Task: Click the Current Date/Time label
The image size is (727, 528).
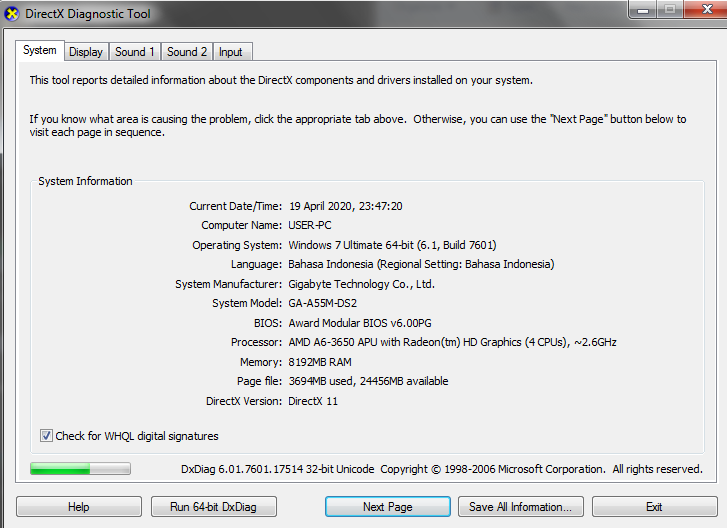Action: (x=236, y=206)
